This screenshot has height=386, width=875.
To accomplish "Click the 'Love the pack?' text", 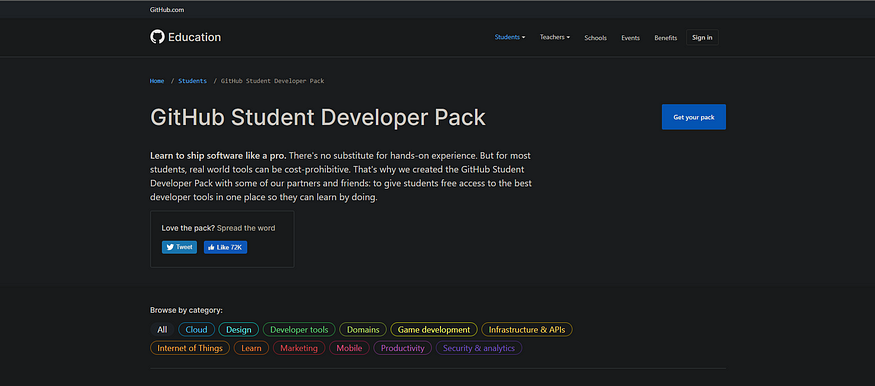I will 188,228.
